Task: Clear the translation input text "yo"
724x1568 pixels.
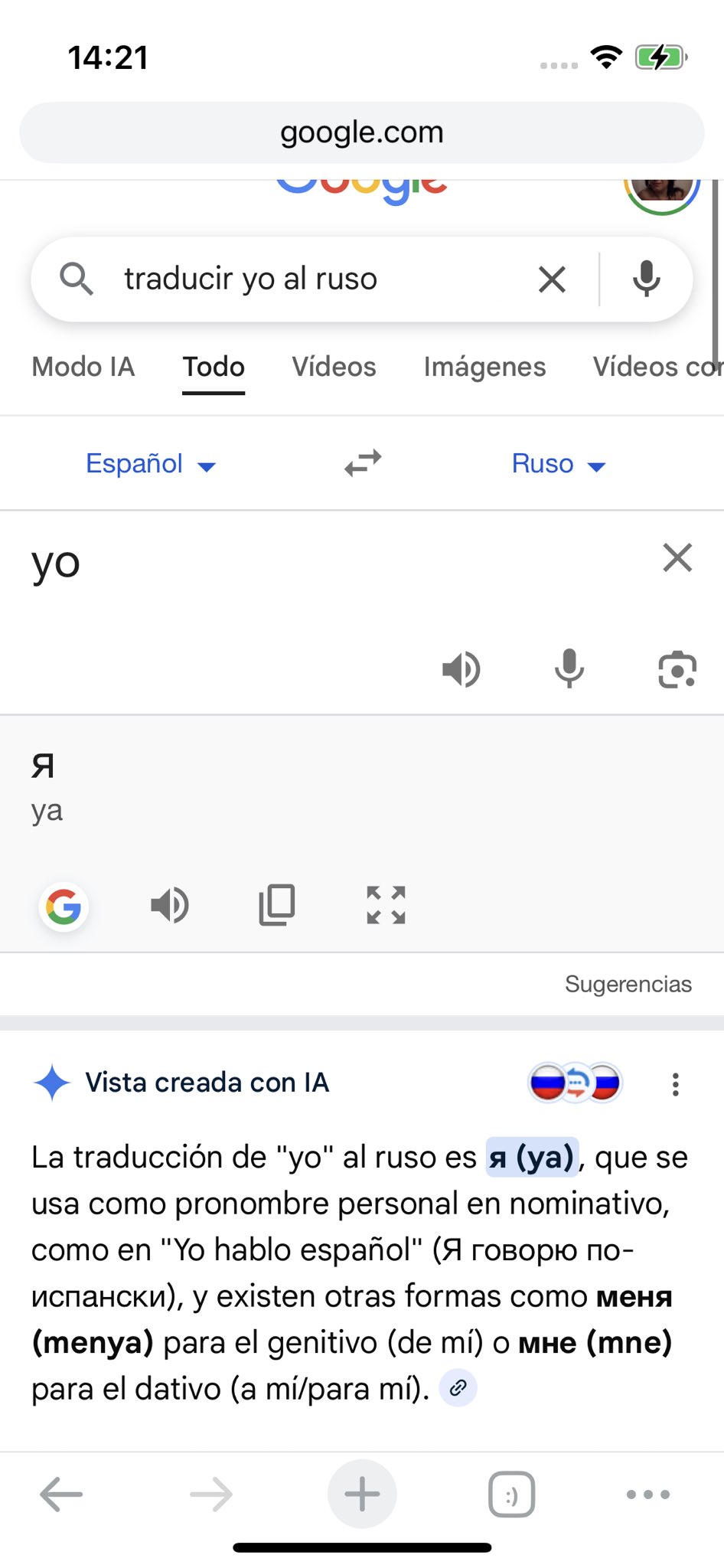Action: 677,558
